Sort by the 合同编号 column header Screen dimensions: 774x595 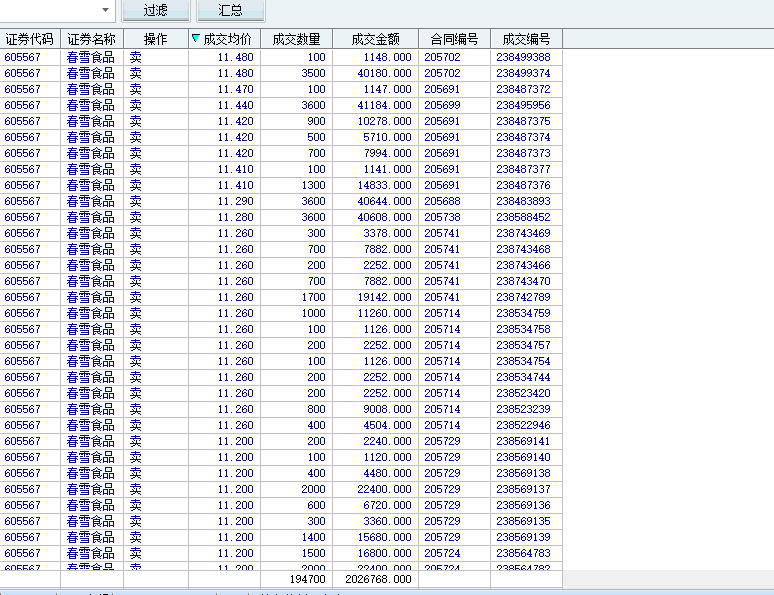click(455, 39)
